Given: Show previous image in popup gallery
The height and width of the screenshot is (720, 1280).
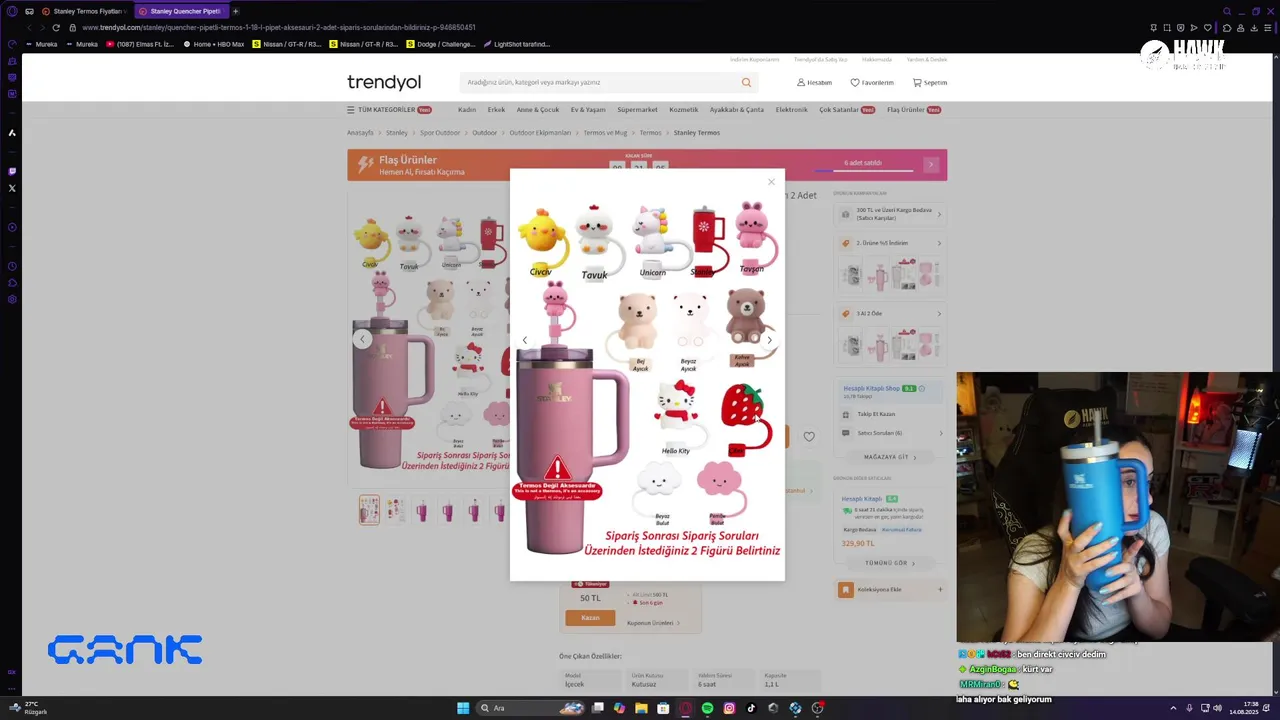Looking at the screenshot, I should [525, 340].
